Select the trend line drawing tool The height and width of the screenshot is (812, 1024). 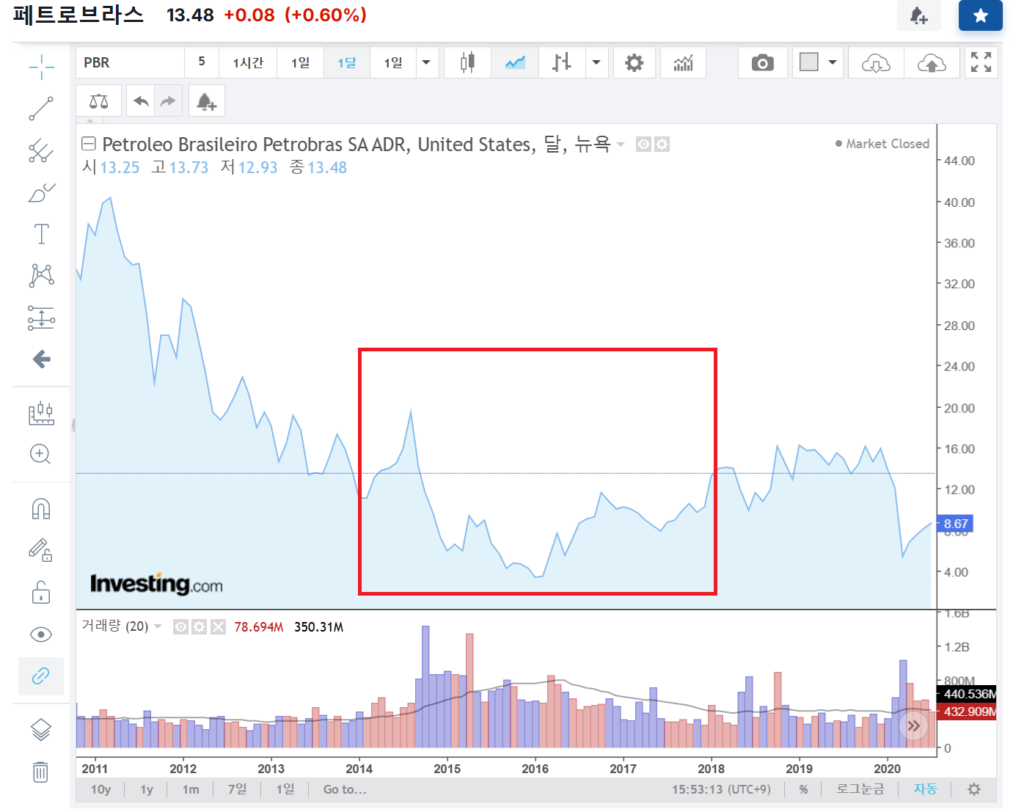point(41,108)
